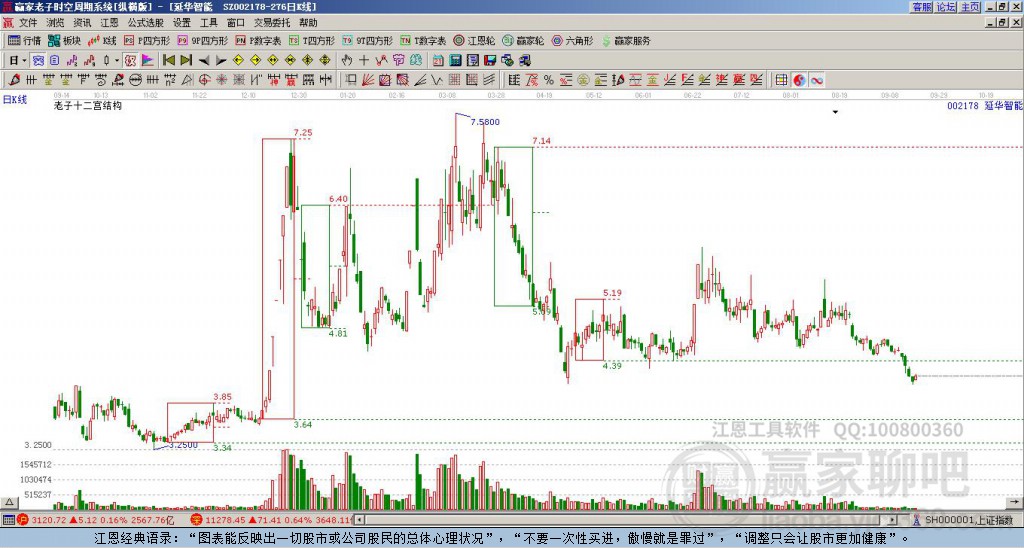Viewport: 1024px width, 548px height.
Task: Open the 设置 menu
Action: click(x=182, y=23)
